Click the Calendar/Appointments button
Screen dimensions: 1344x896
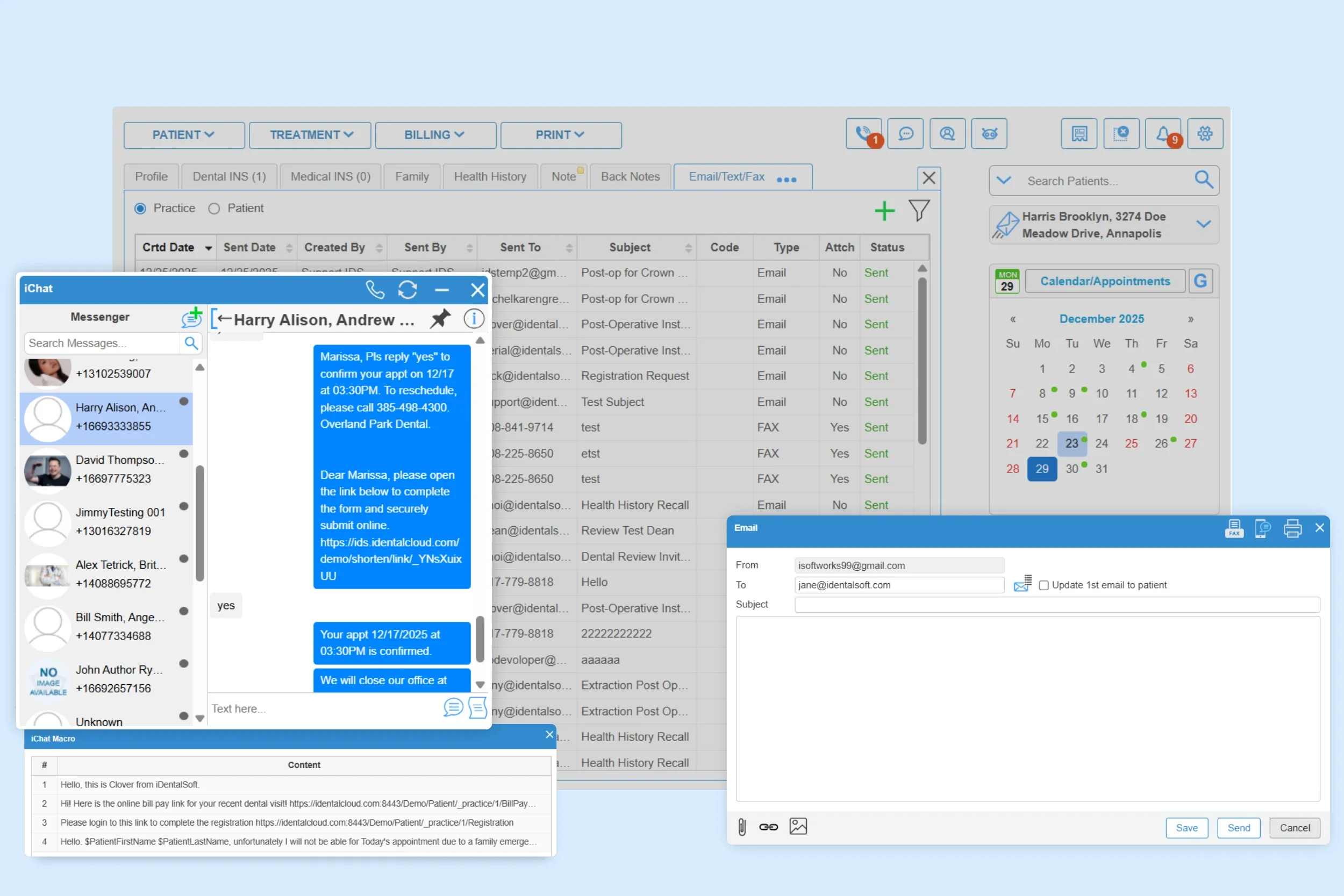(1104, 281)
